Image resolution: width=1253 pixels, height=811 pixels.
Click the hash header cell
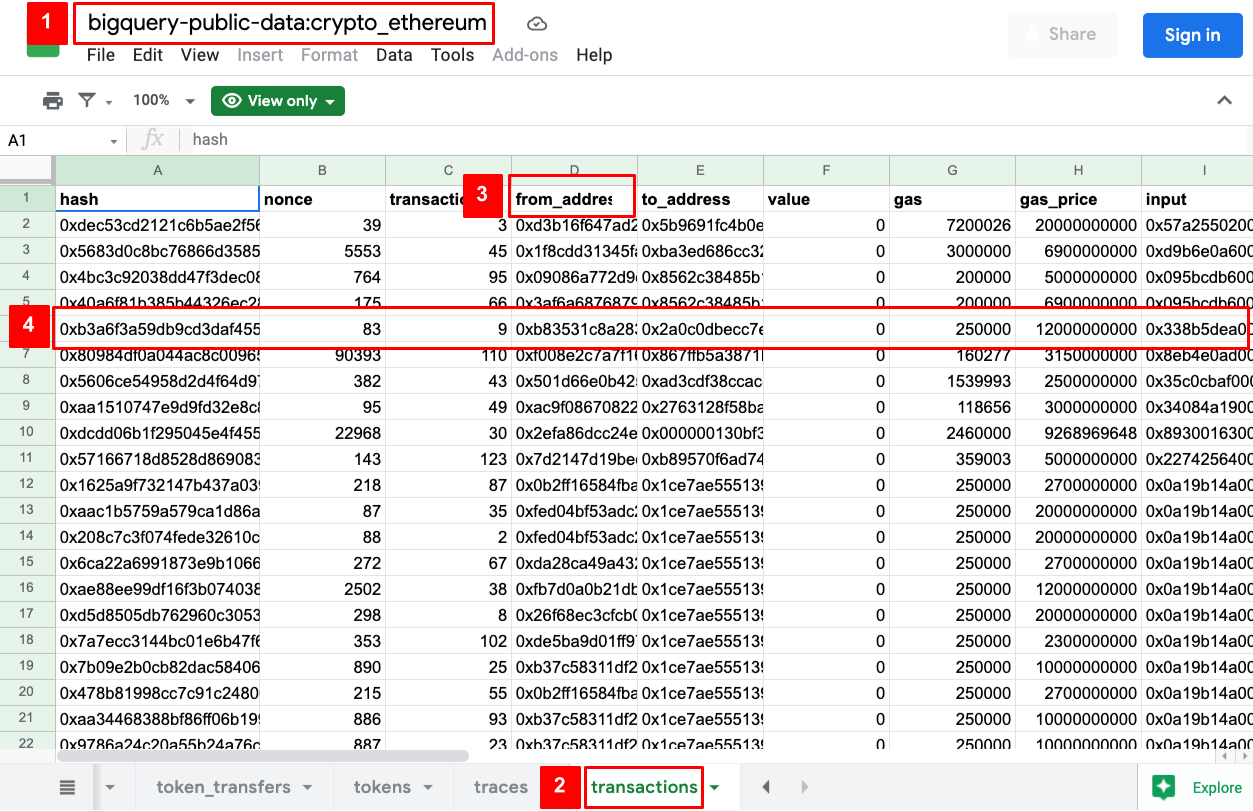pos(157,199)
